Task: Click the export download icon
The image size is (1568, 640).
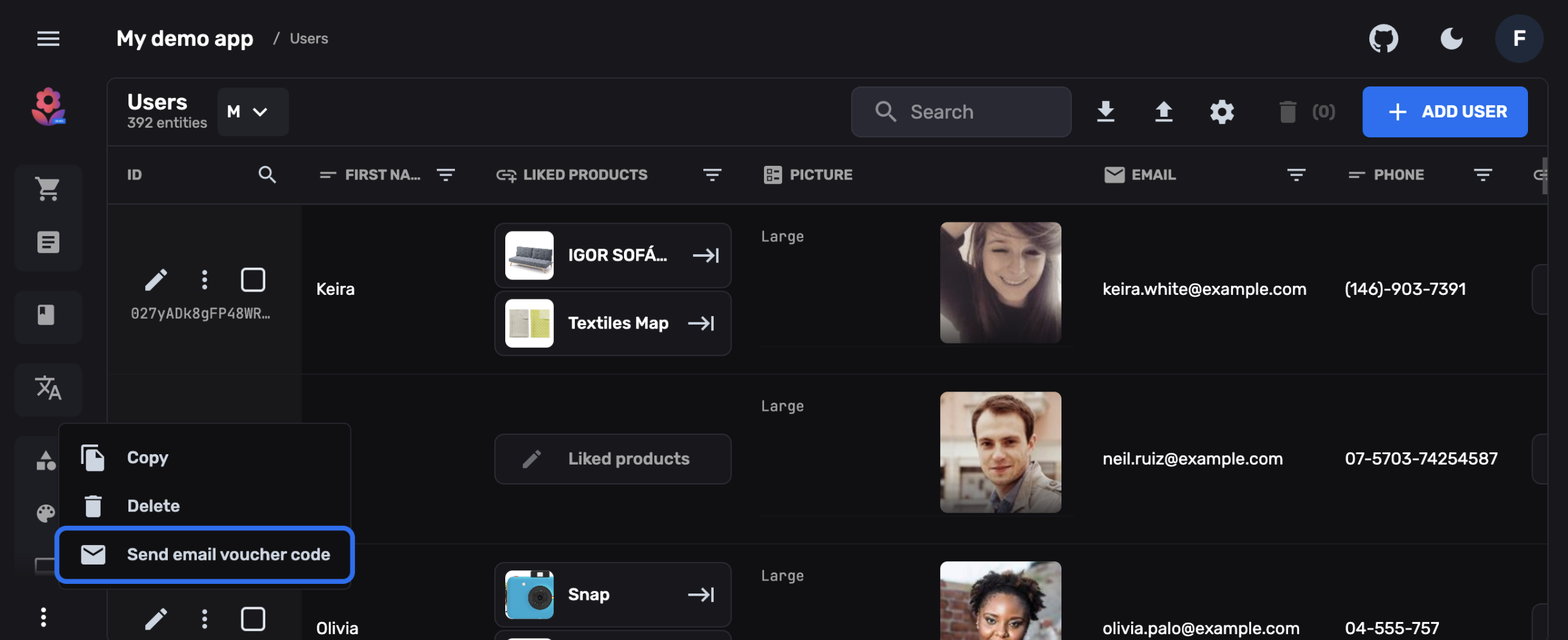Action: tap(1106, 111)
